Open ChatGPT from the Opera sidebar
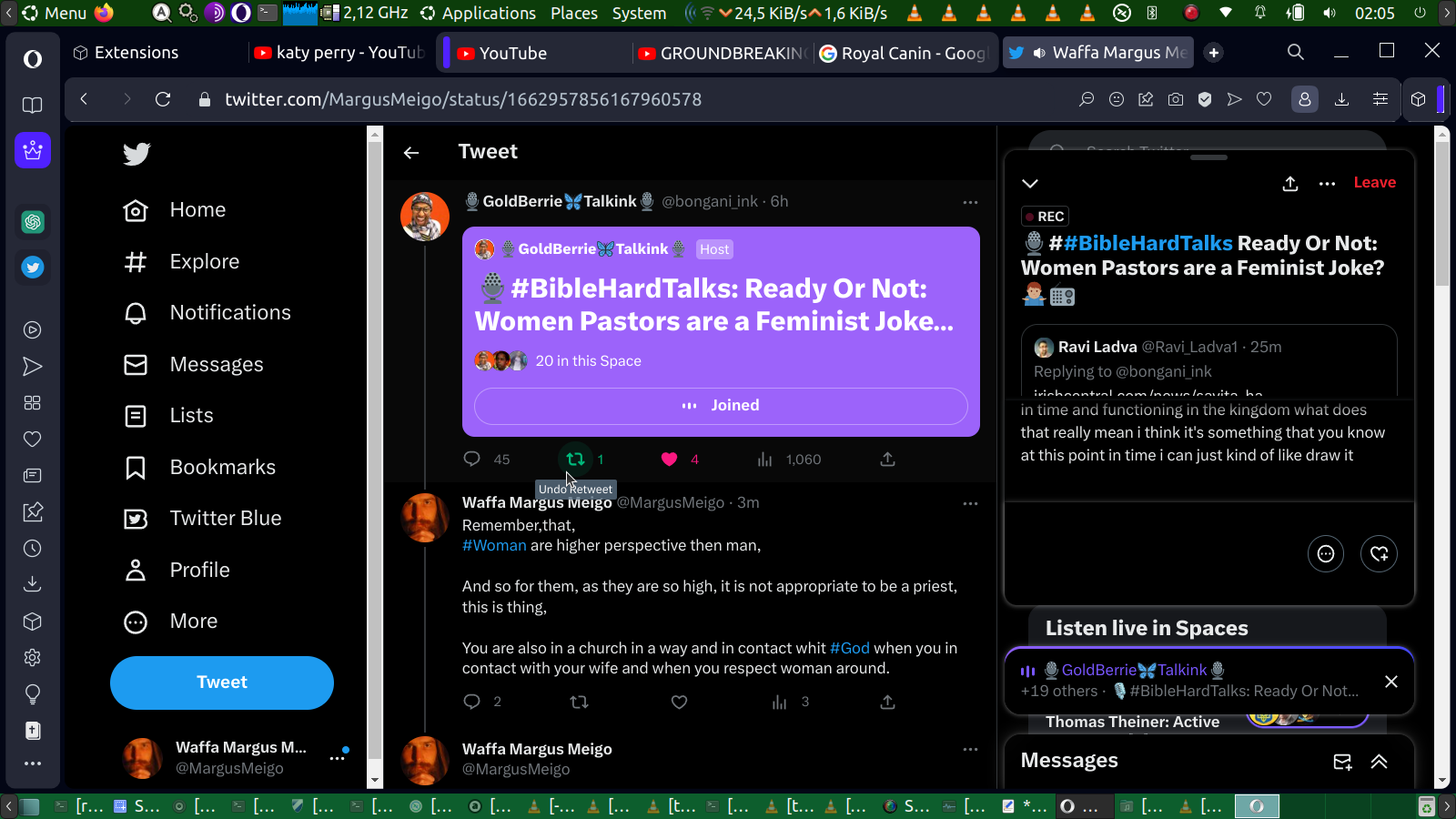The width and height of the screenshot is (1456, 819). point(33,222)
